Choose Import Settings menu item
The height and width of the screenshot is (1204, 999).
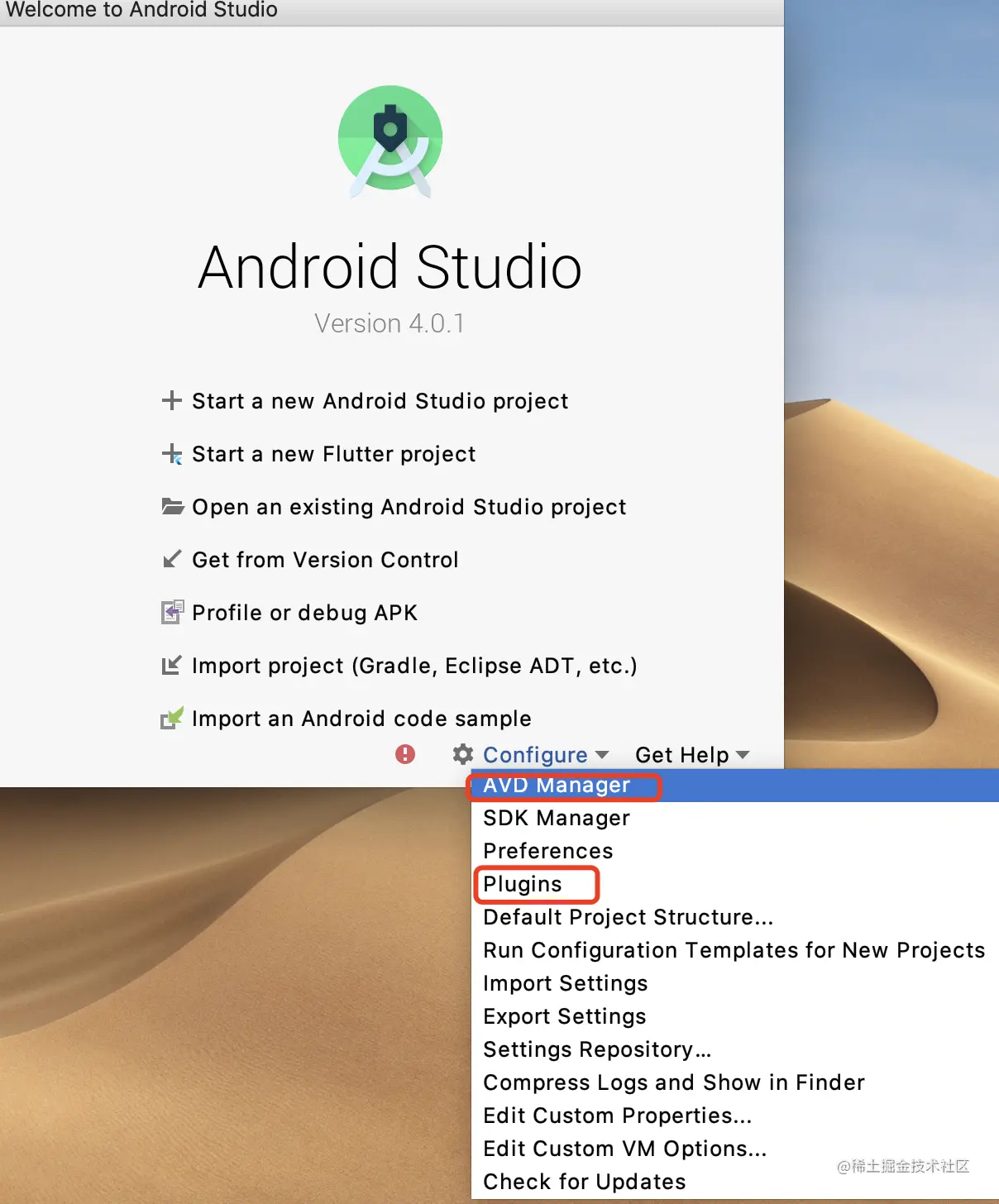(x=734, y=983)
